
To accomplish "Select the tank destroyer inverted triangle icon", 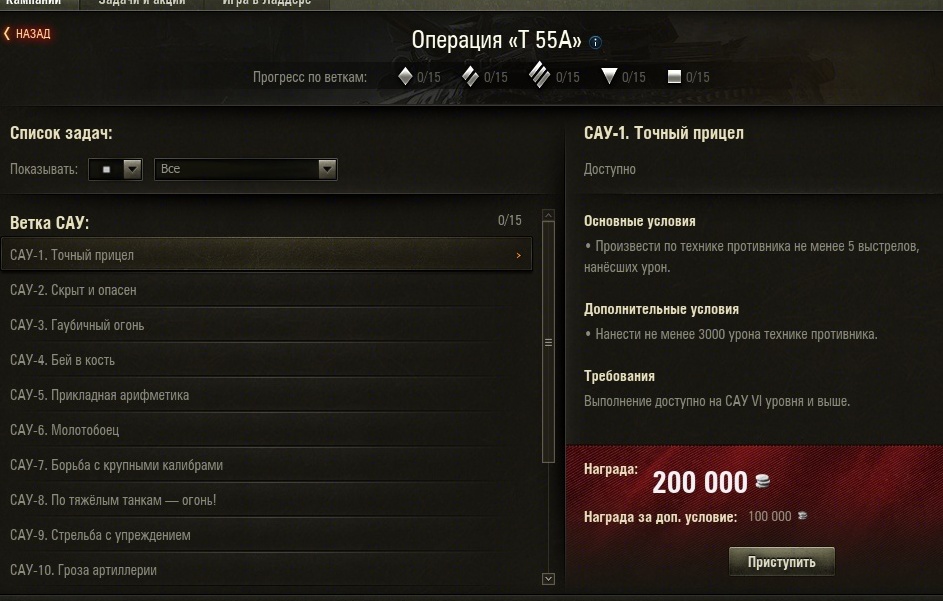I will (x=609, y=76).
